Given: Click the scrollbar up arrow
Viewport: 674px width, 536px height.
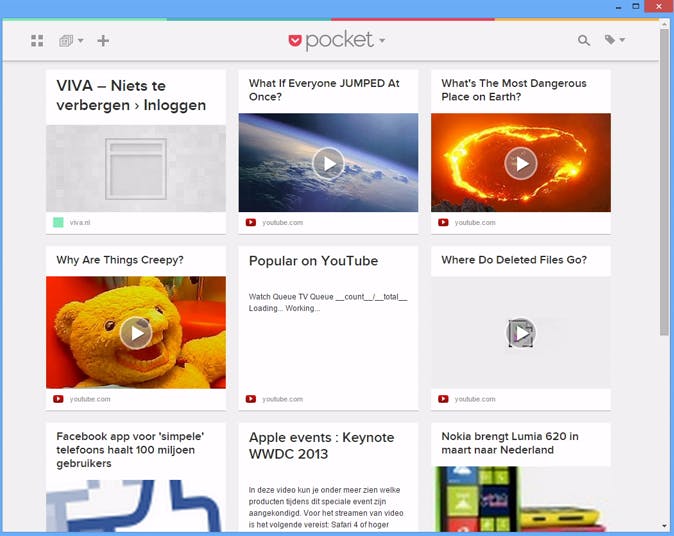Looking at the screenshot, I should click(664, 24).
